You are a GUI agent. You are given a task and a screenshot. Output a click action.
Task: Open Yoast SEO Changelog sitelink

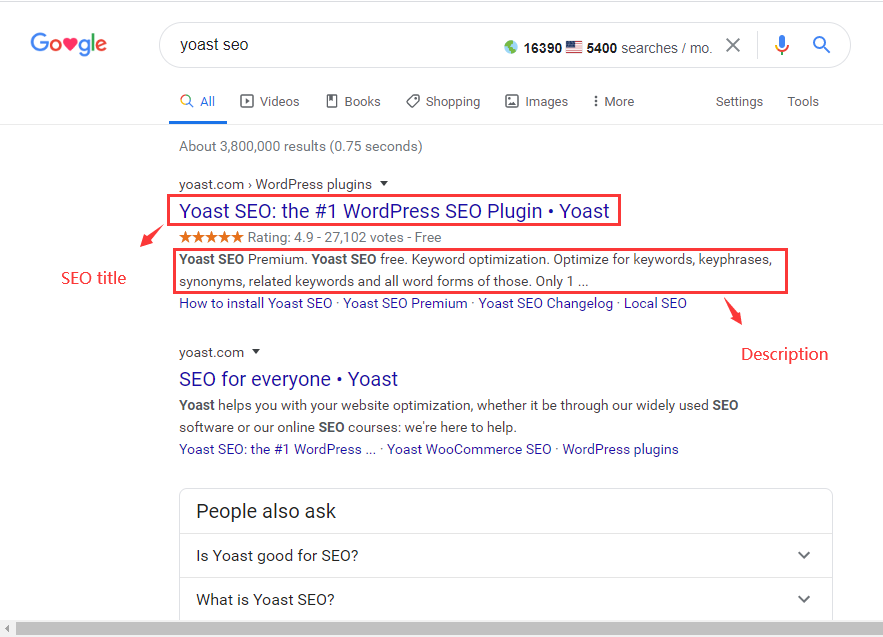(x=545, y=303)
